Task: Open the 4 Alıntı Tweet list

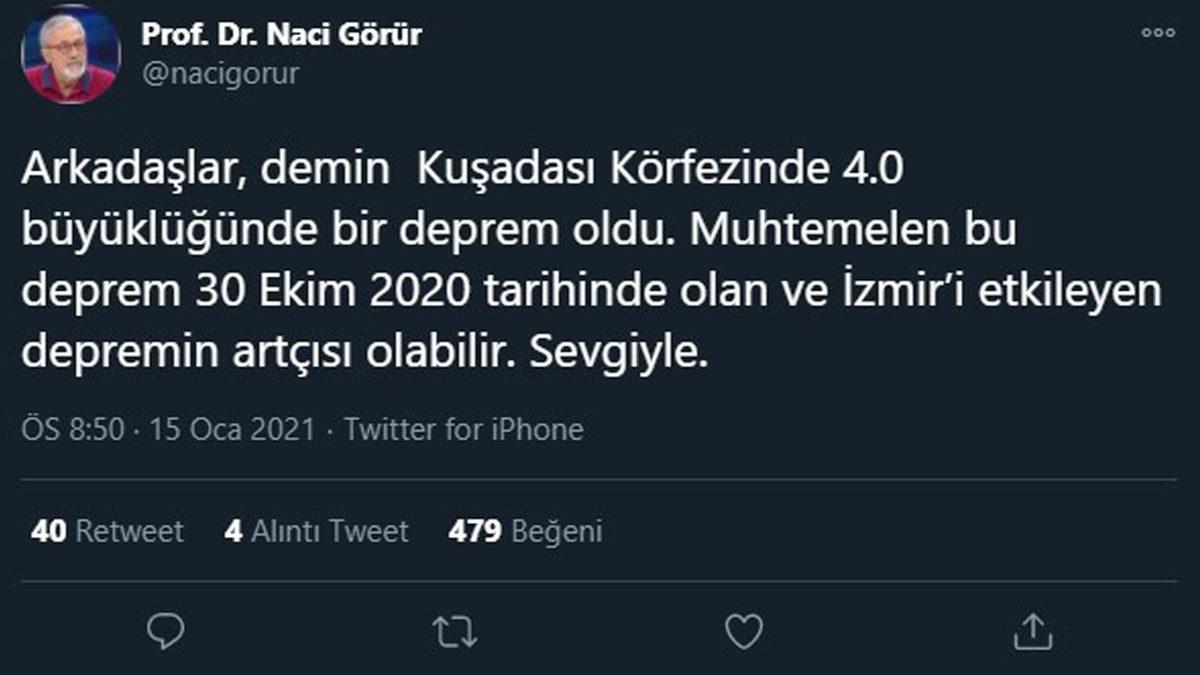Action: click(317, 533)
